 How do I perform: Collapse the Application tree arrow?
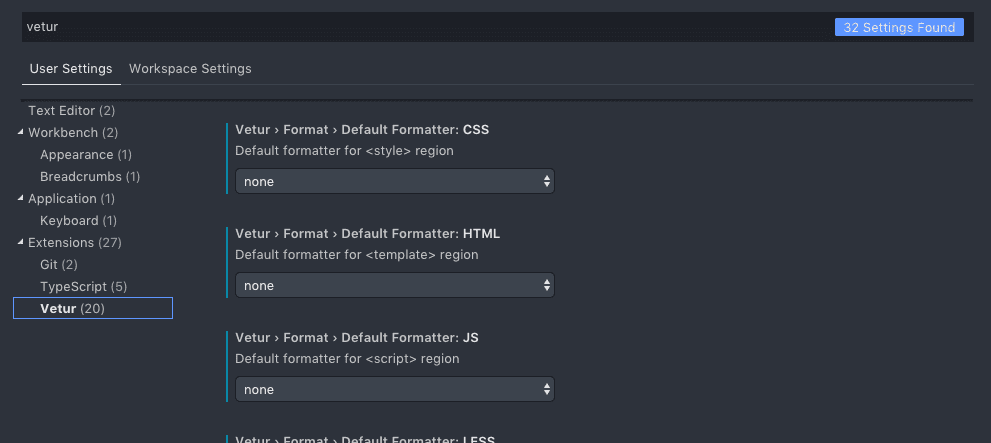click(21, 198)
